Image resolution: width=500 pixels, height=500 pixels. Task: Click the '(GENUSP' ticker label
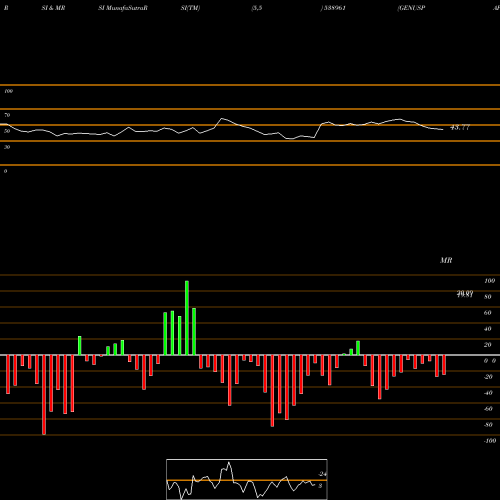coord(411,8)
